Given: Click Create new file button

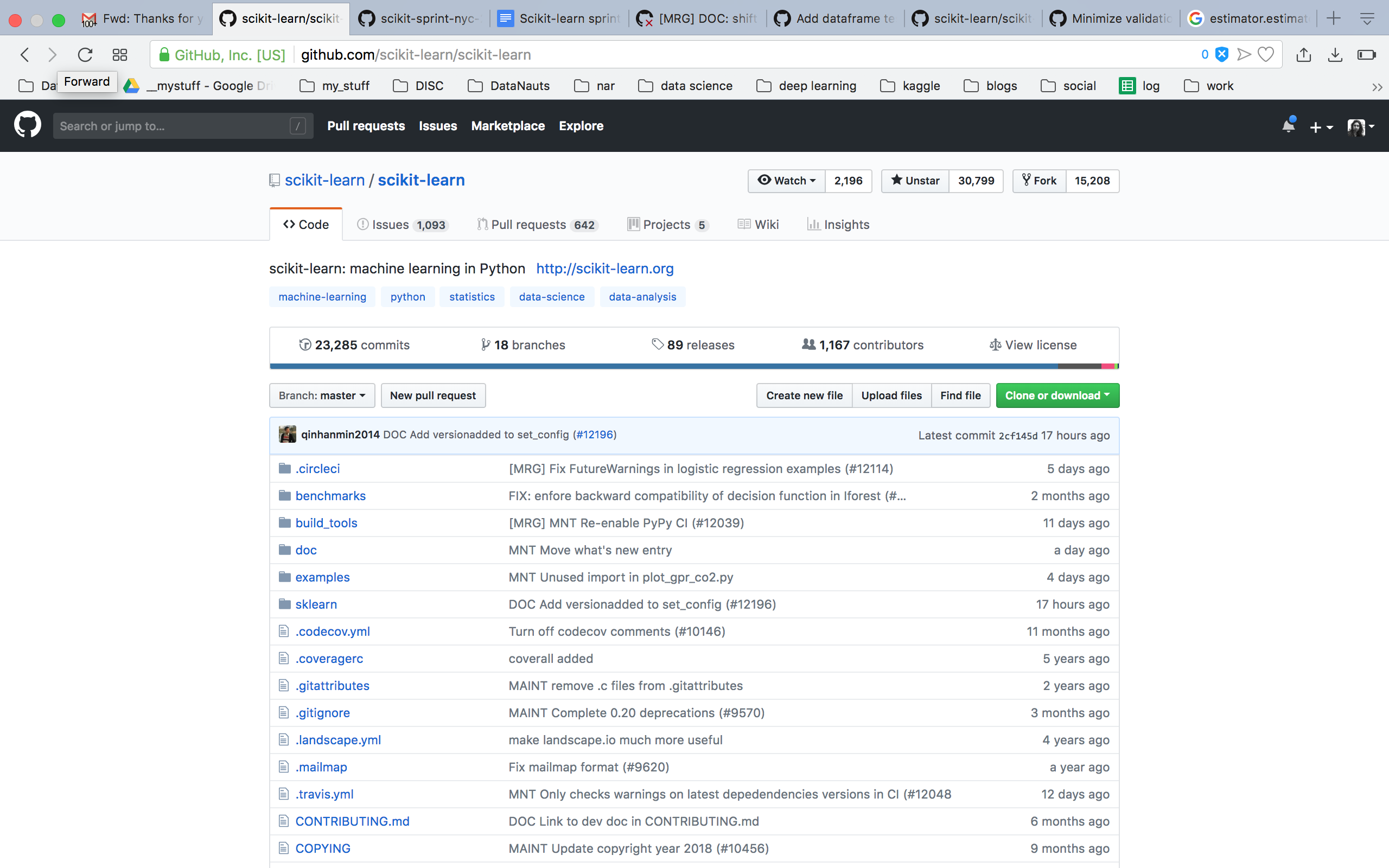Looking at the screenshot, I should 805,395.
